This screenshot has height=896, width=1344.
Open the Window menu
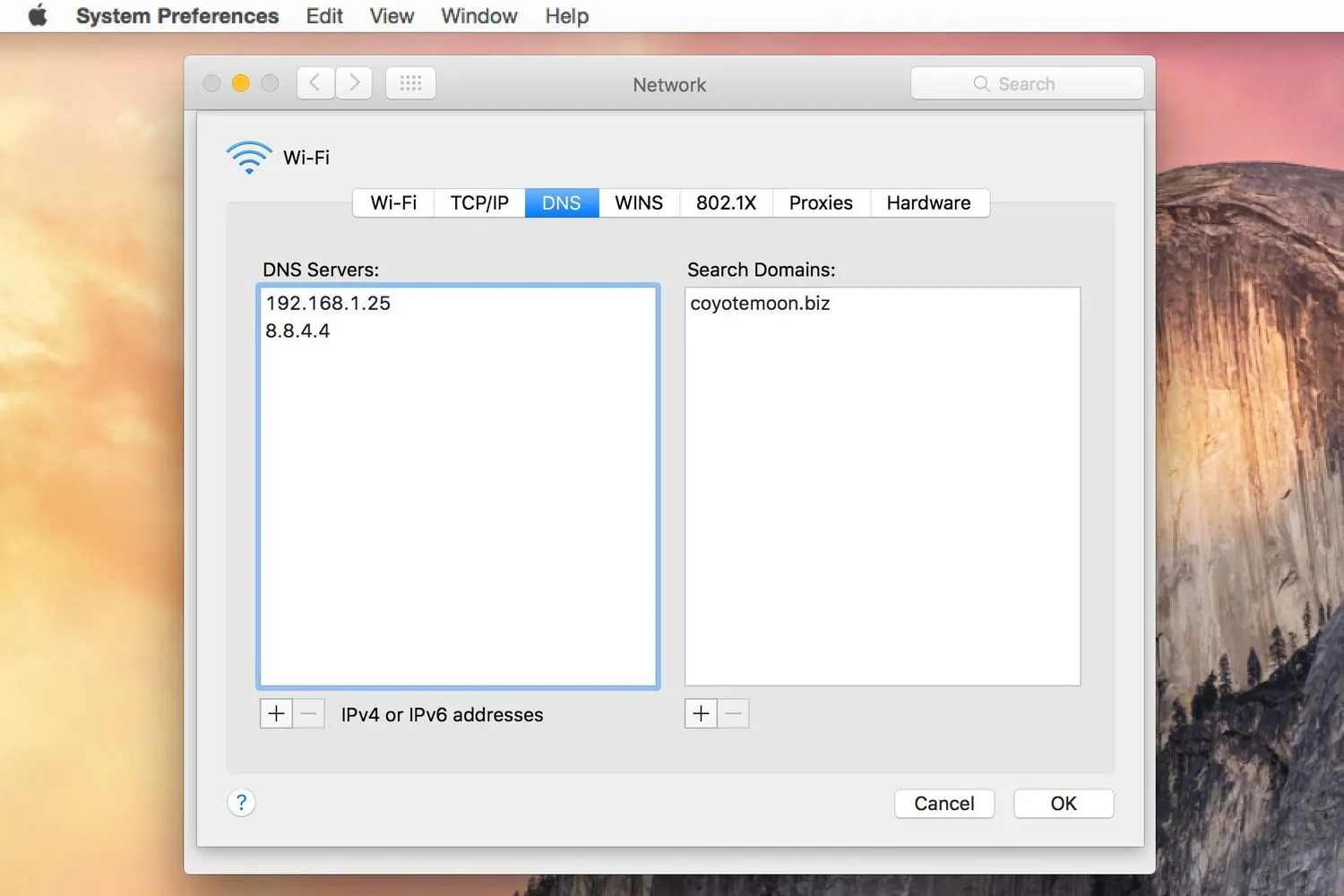click(x=479, y=16)
